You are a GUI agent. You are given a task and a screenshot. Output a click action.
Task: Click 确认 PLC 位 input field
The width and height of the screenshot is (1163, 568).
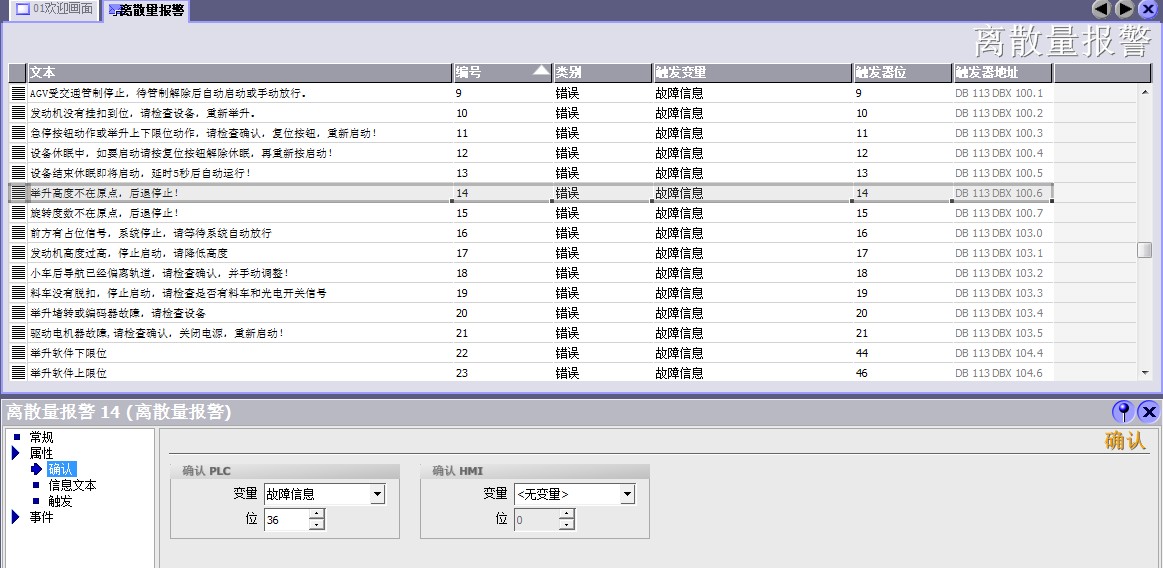tap(286, 520)
